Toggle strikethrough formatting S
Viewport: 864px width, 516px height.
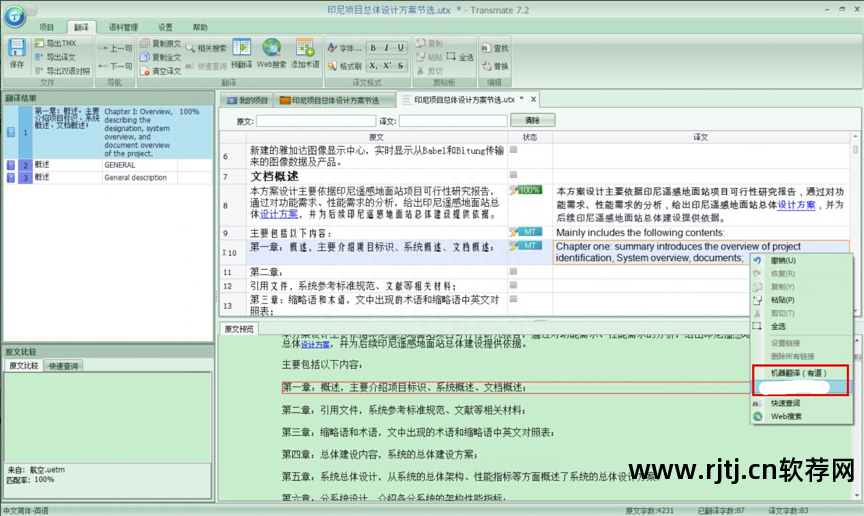(x=401, y=66)
